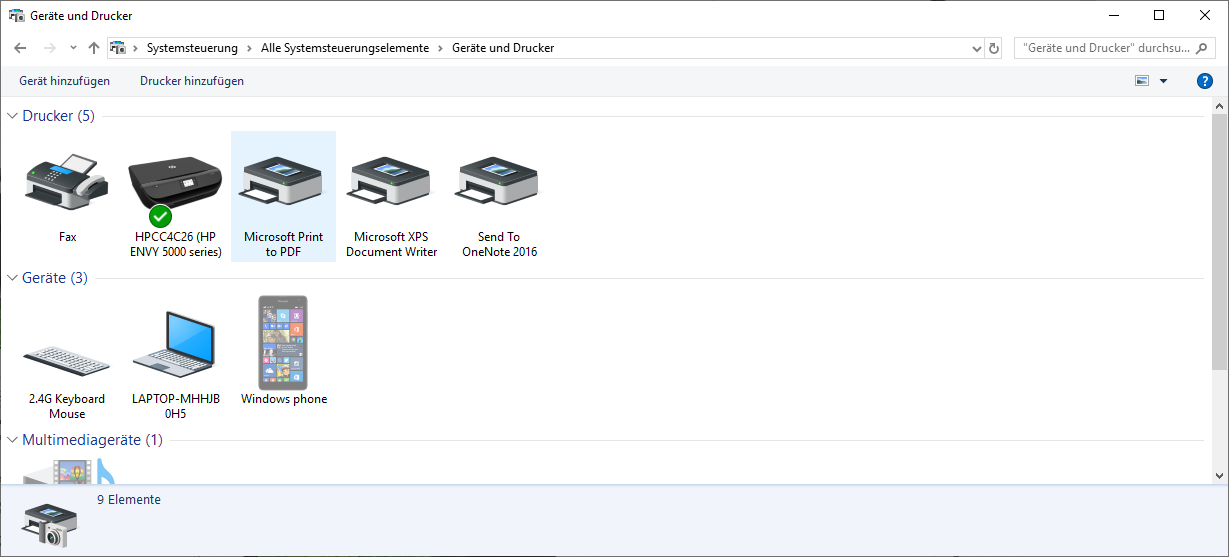Select the LAPTOP-MHHJB0H5 device icon
The height and width of the screenshot is (557, 1229).
[175, 344]
